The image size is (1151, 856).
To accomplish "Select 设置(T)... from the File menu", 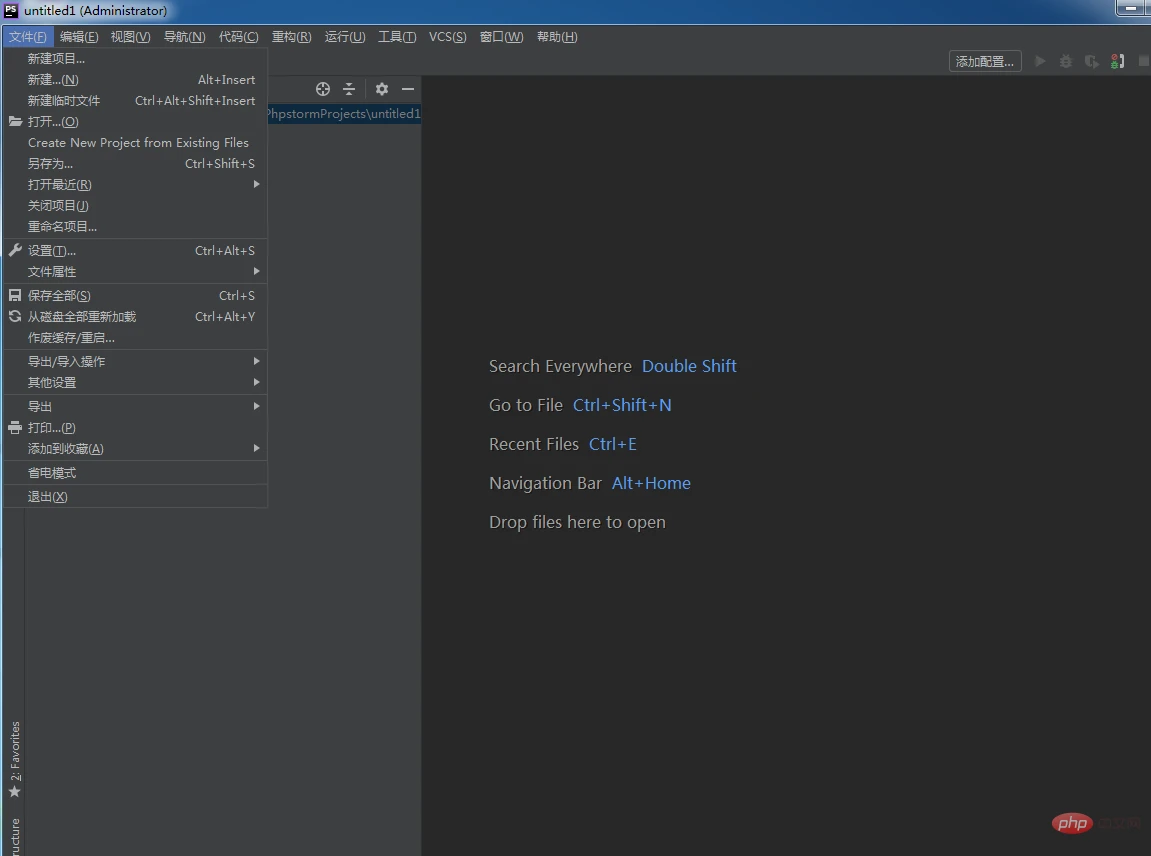I will click(x=52, y=251).
